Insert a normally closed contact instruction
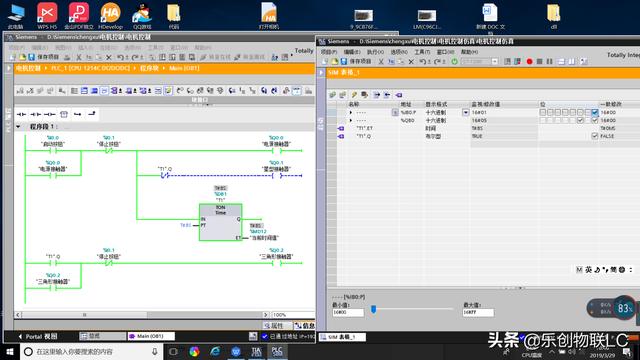640x360 pixels. 36,114
